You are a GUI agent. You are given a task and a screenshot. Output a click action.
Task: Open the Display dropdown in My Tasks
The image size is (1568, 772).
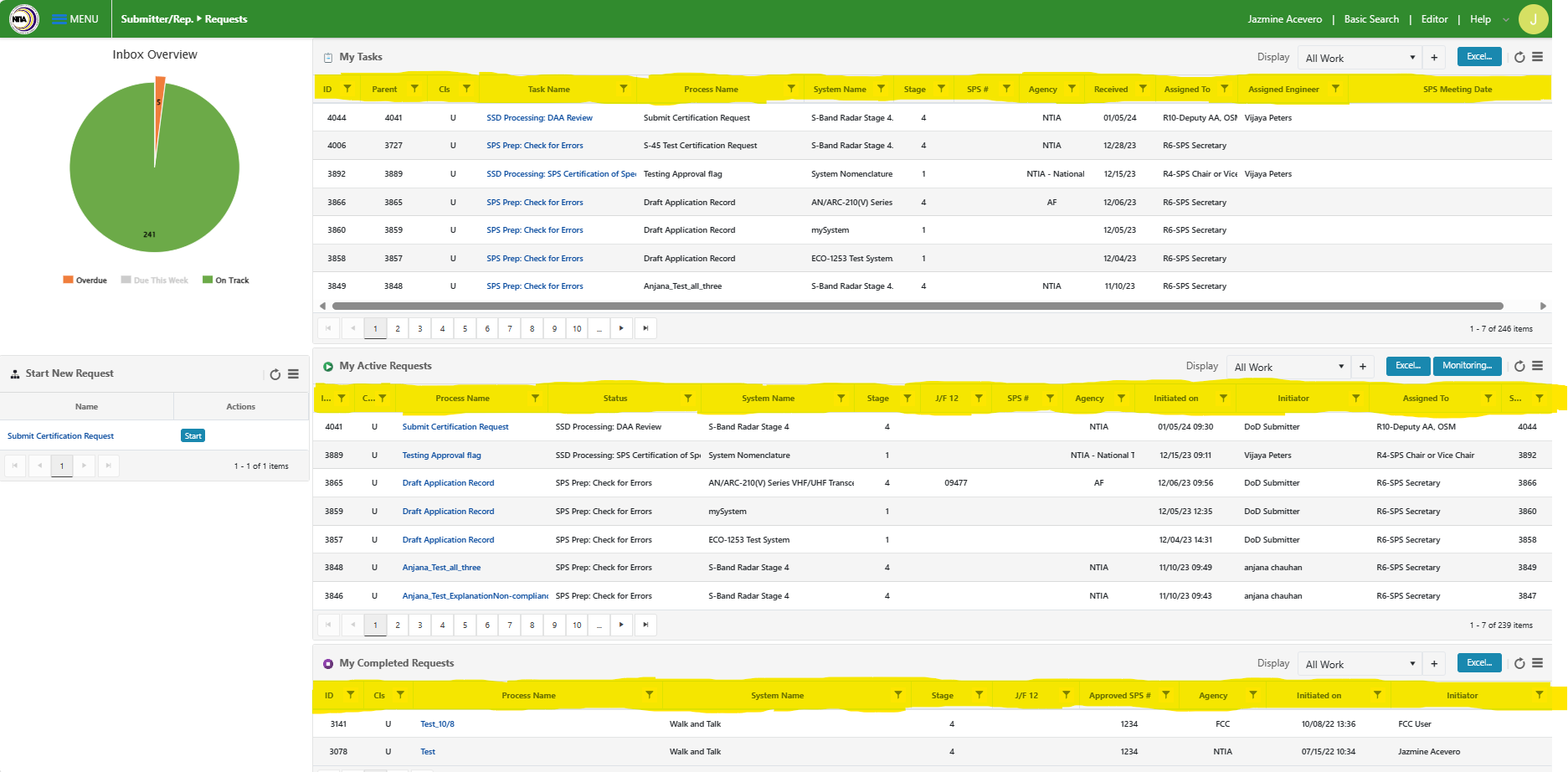click(1360, 58)
